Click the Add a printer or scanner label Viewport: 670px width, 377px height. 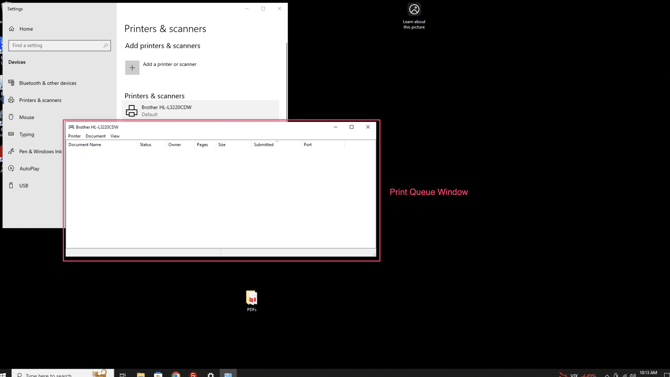[x=170, y=64]
